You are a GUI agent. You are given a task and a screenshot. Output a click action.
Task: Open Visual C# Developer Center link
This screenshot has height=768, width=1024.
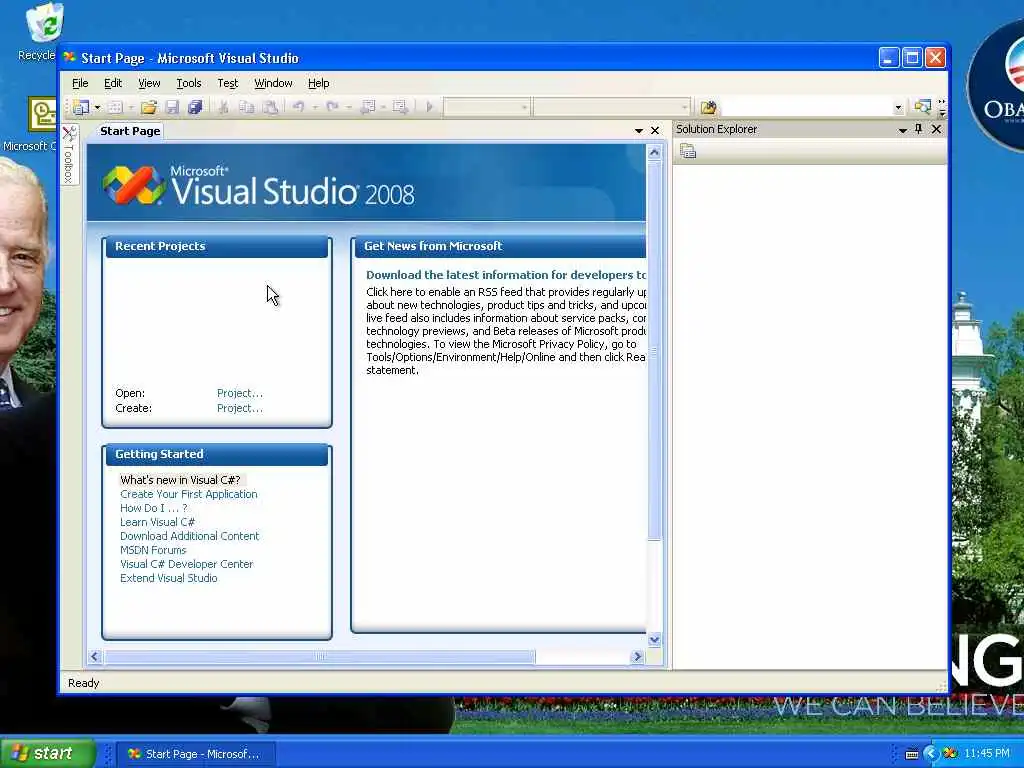[x=186, y=564]
